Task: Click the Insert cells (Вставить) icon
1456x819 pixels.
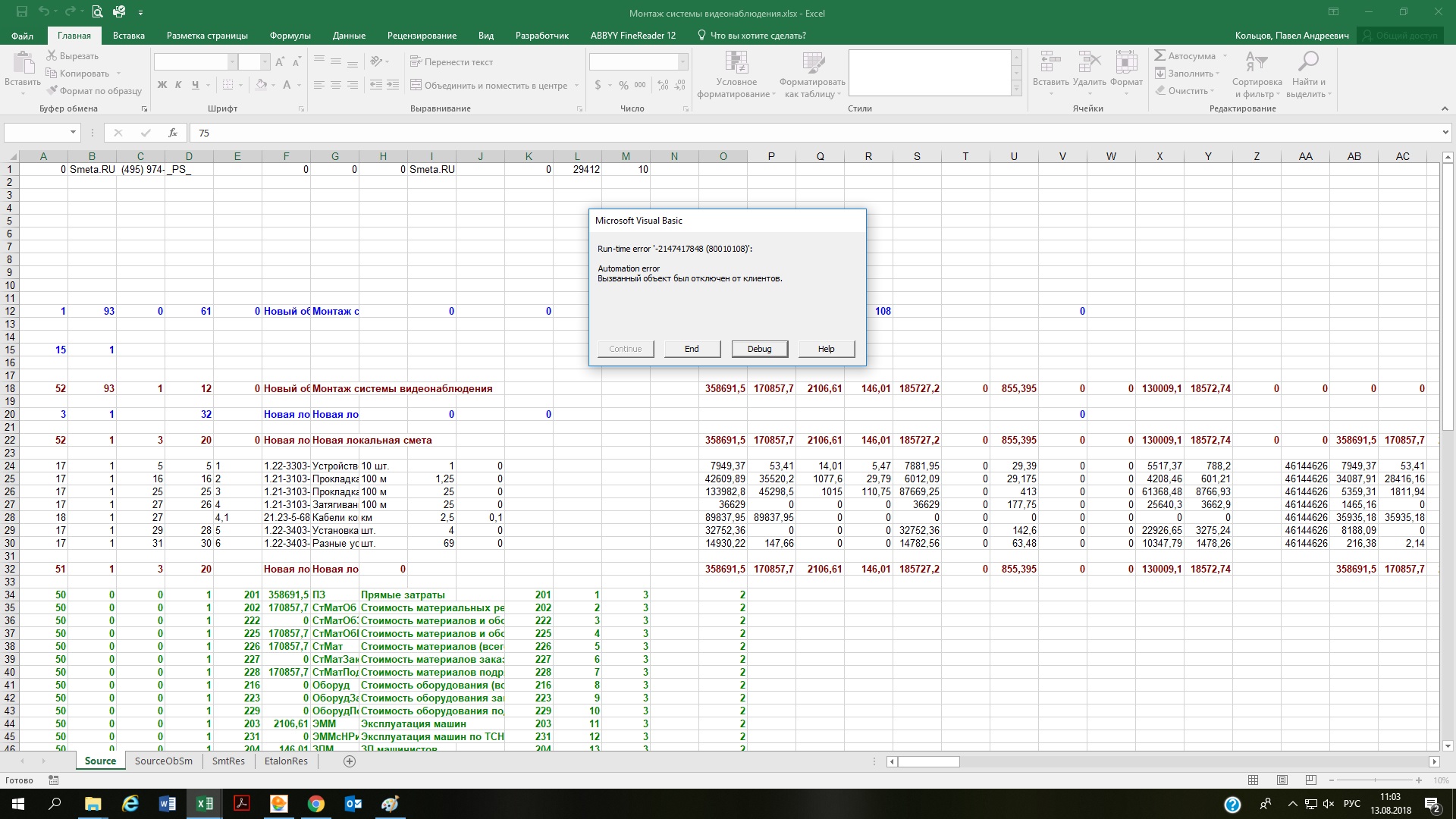Action: pyautogui.click(x=1050, y=64)
